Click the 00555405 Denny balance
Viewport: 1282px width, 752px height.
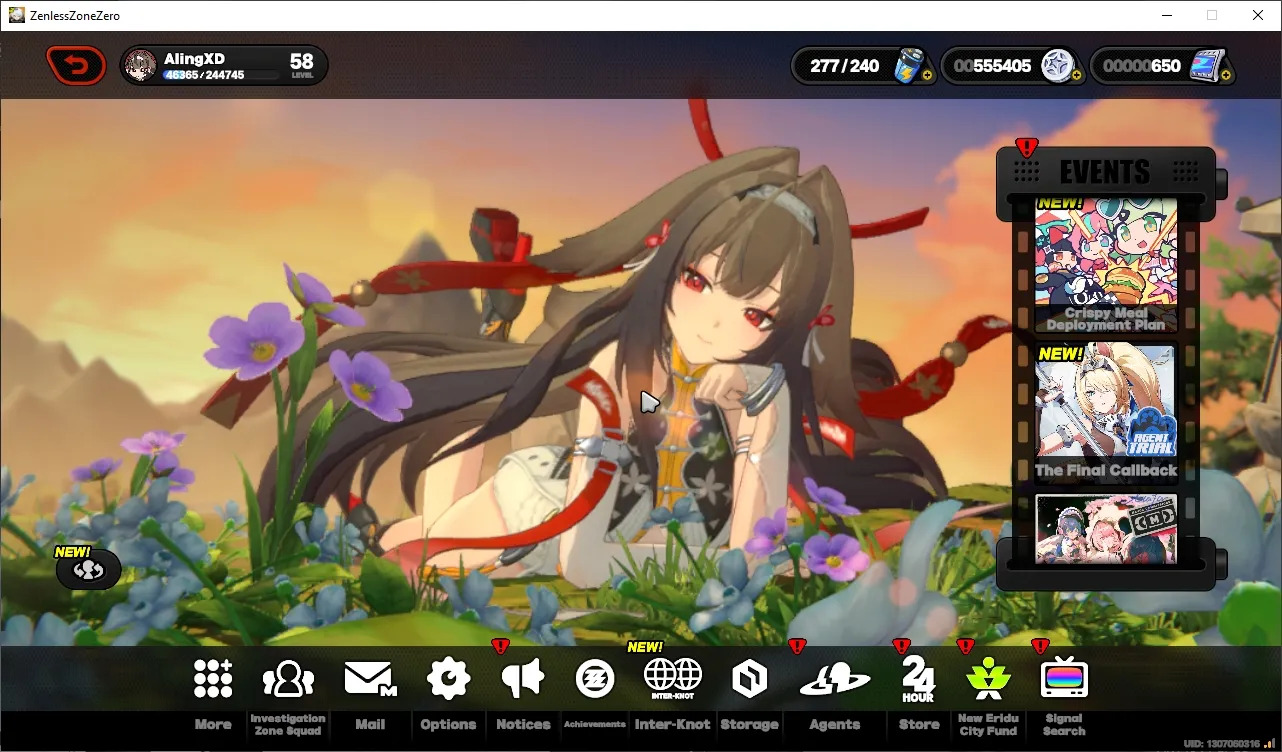tap(992, 66)
